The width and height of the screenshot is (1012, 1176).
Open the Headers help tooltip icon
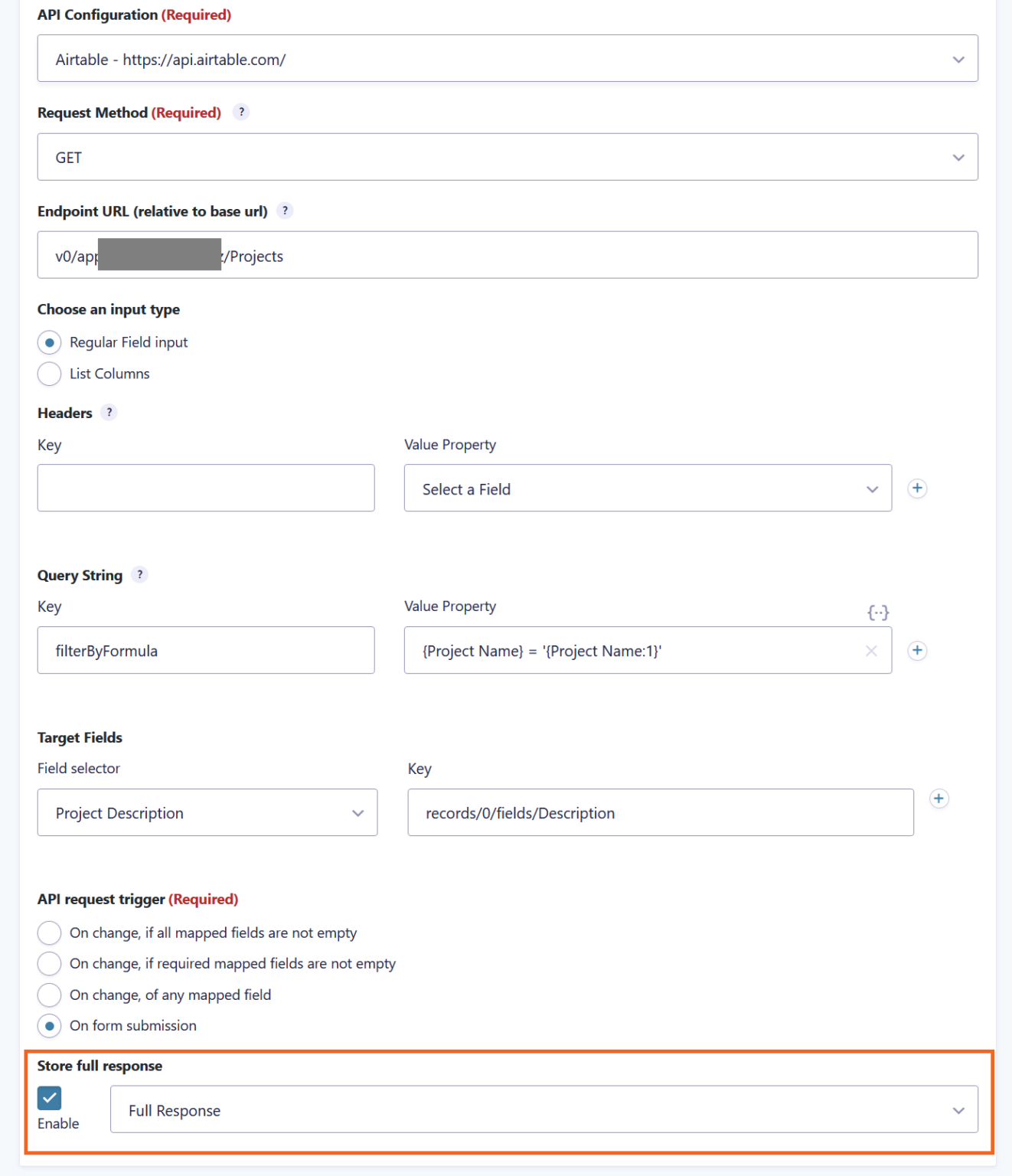tap(109, 413)
